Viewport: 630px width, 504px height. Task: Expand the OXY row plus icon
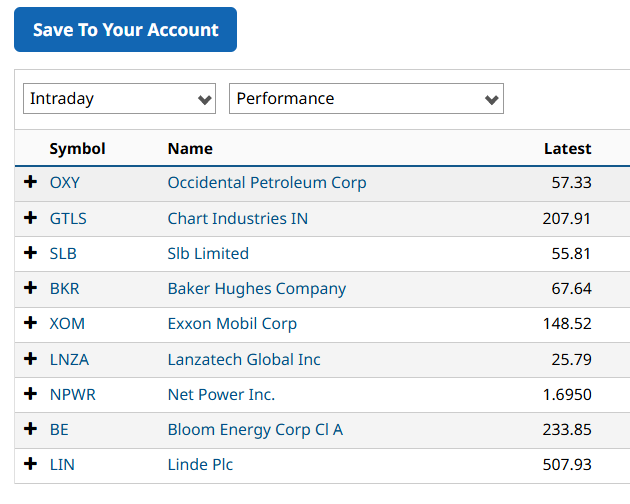pyautogui.click(x=30, y=183)
